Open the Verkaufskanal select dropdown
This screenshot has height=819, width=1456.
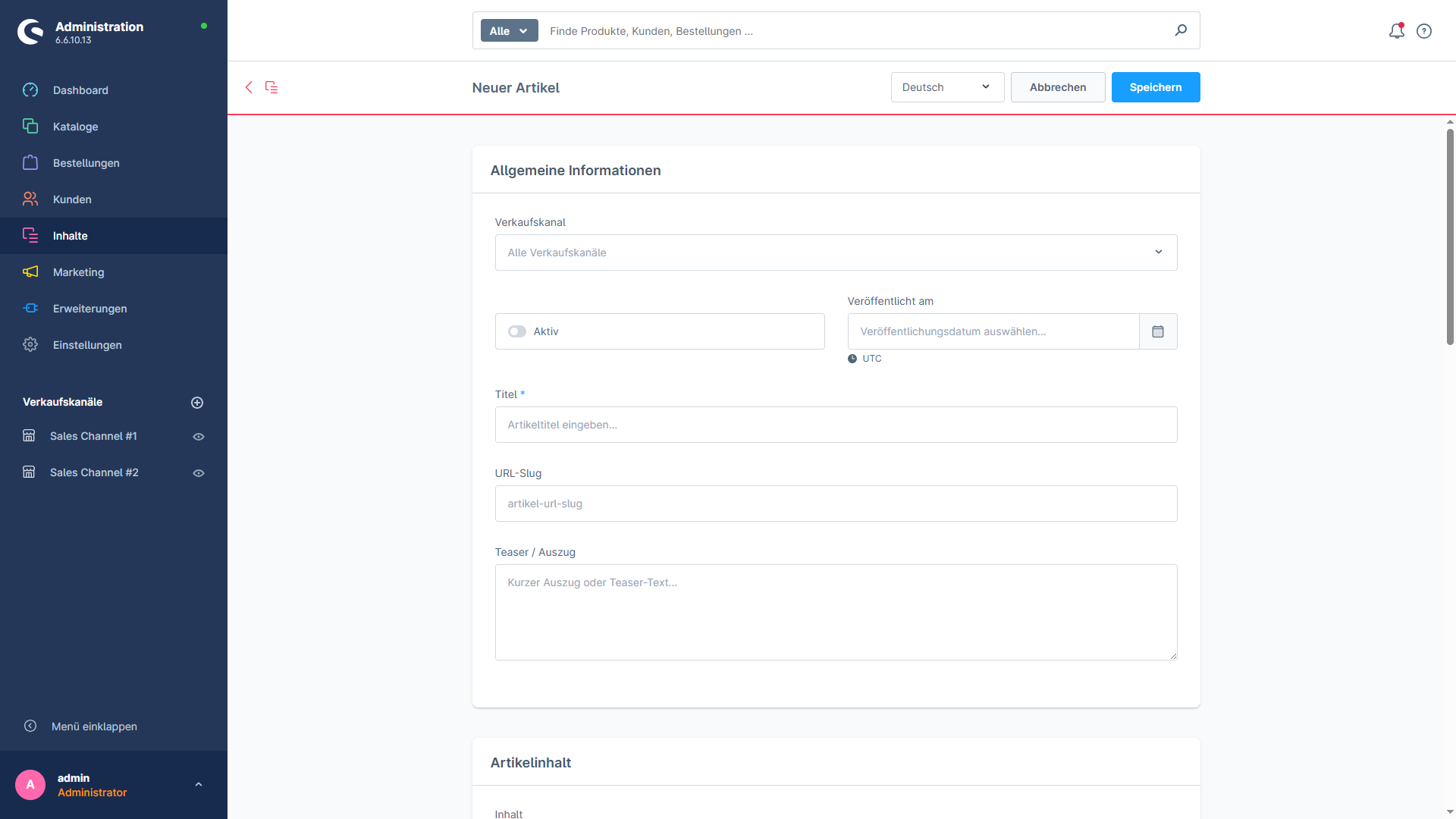click(x=836, y=253)
